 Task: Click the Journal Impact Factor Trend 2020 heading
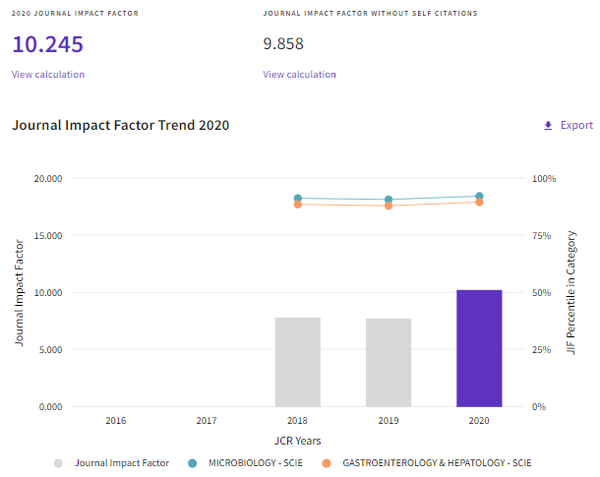pyautogui.click(x=121, y=125)
